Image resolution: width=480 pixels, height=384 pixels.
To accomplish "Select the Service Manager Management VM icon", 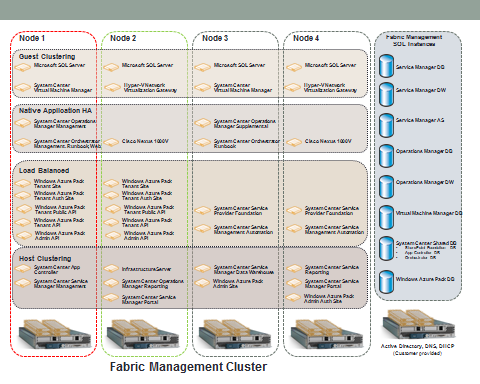I will point(23,283).
